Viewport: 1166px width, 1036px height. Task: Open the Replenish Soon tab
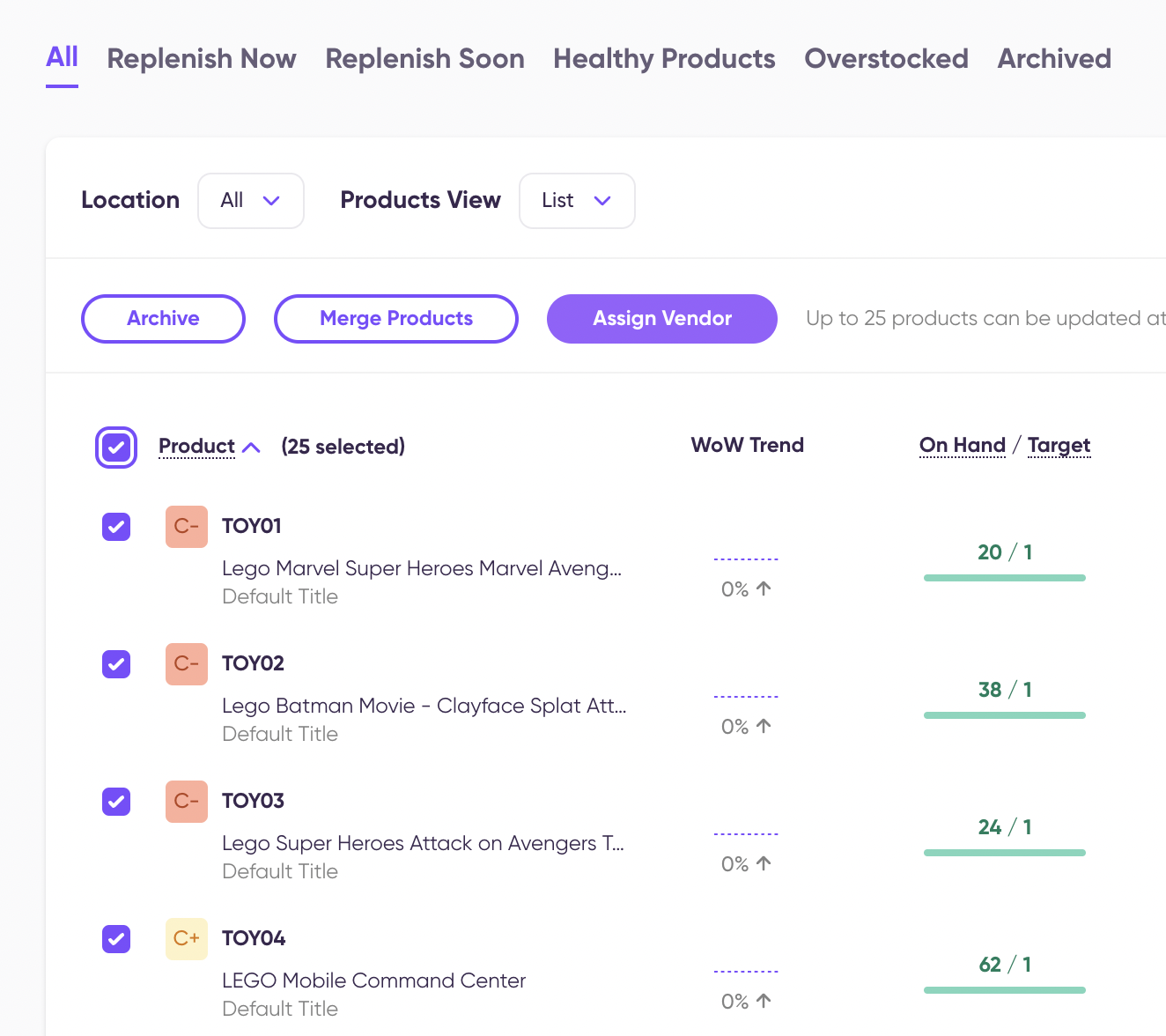point(424,59)
